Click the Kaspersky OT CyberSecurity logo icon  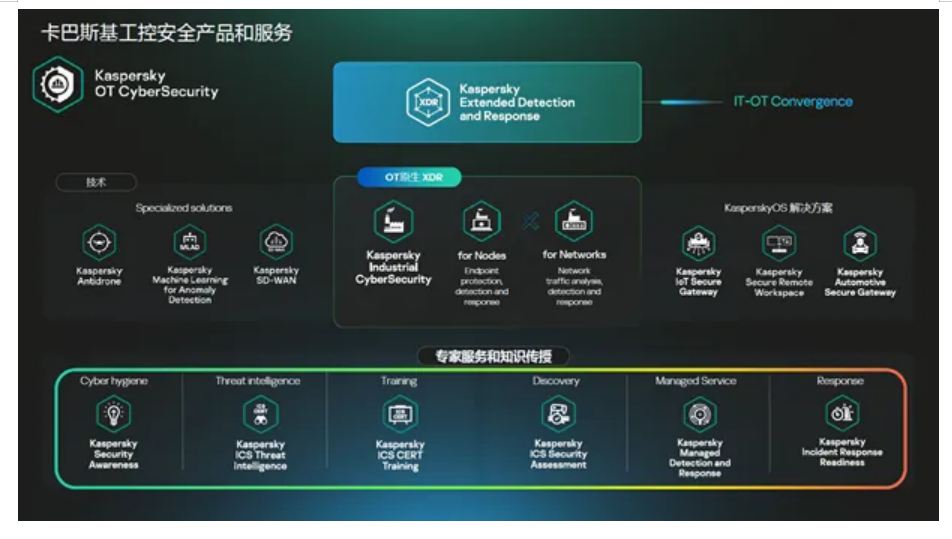pyautogui.click(x=57, y=84)
